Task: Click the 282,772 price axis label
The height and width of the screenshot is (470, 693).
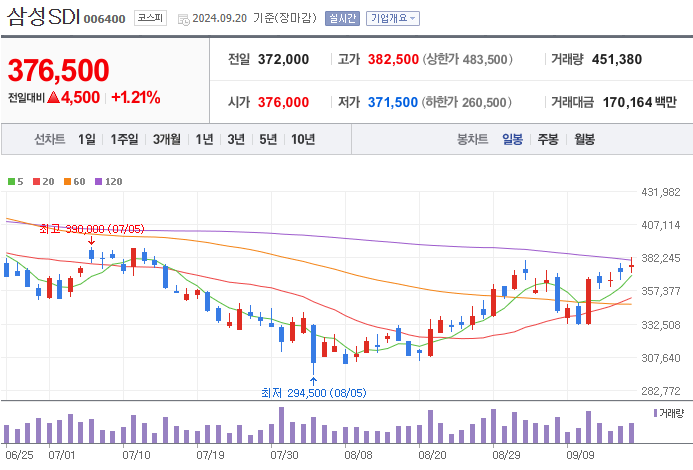Action: [661, 391]
